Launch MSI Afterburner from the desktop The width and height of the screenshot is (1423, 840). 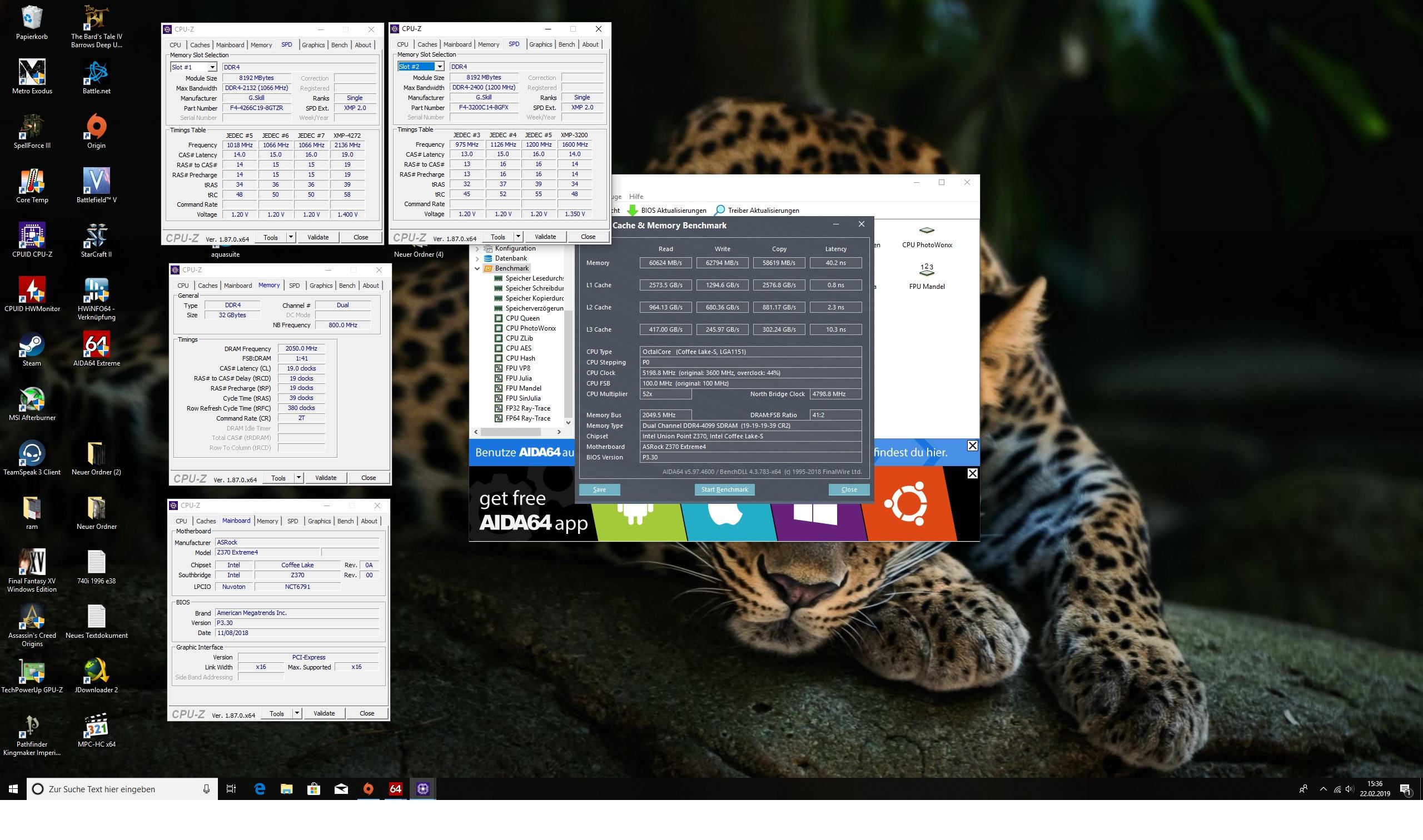[32, 399]
